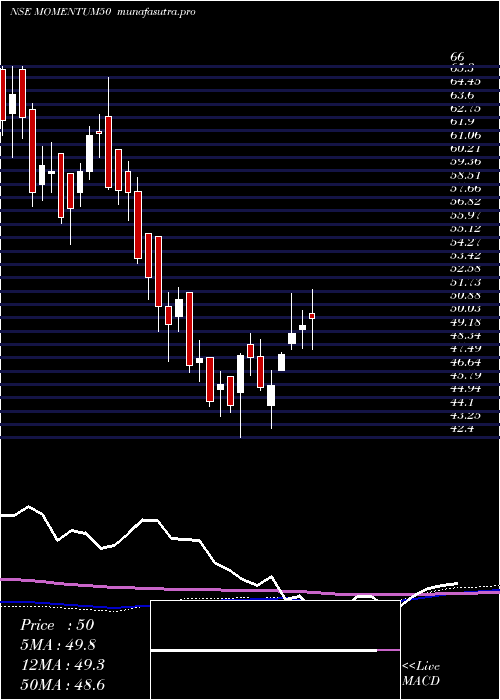The width and height of the screenshot is (500, 700).
Task: Click the 50.03 price axis label
Action: 465,308
